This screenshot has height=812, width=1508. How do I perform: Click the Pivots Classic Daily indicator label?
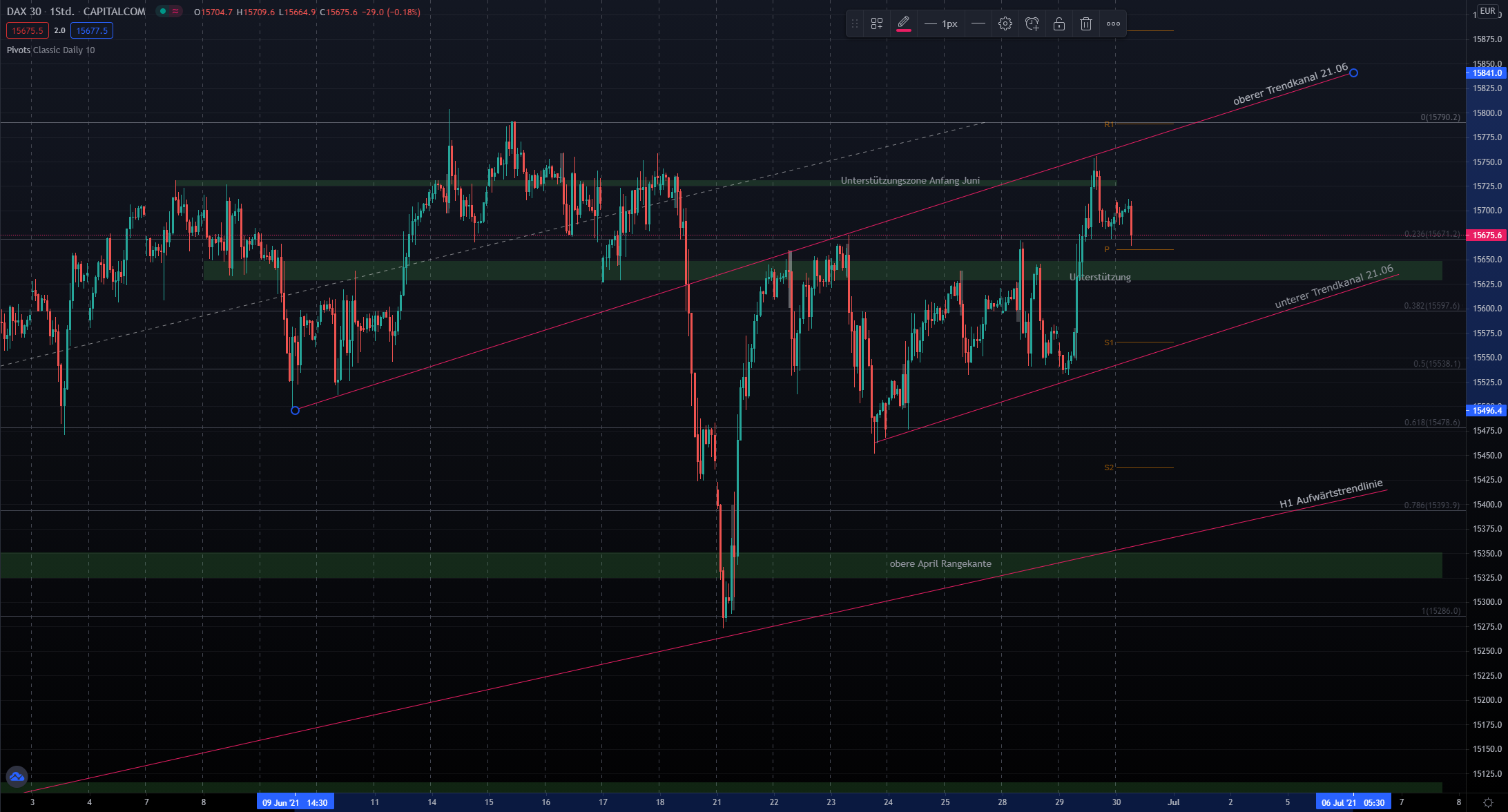tap(50, 50)
